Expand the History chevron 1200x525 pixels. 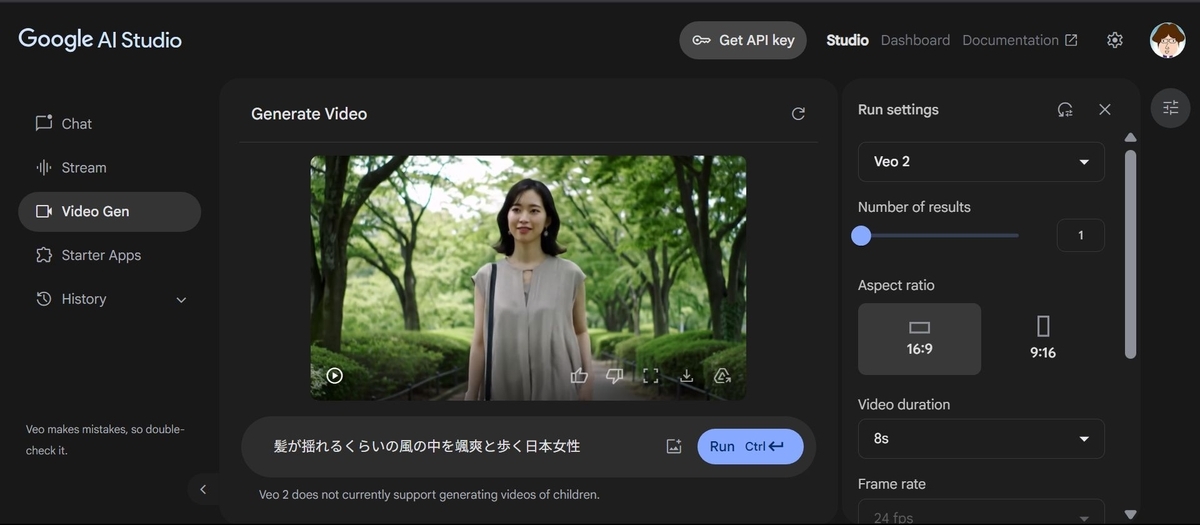181,300
